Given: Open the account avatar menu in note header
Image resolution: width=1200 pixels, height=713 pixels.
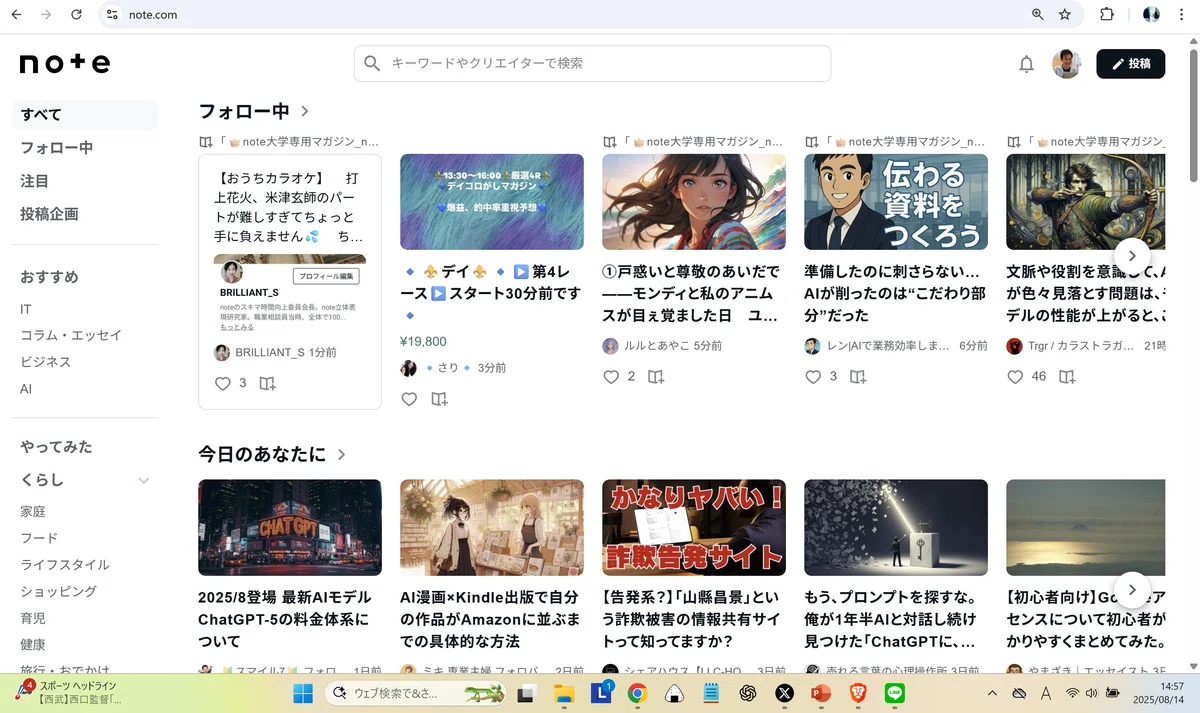Looking at the screenshot, I should tap(1066, 64).
